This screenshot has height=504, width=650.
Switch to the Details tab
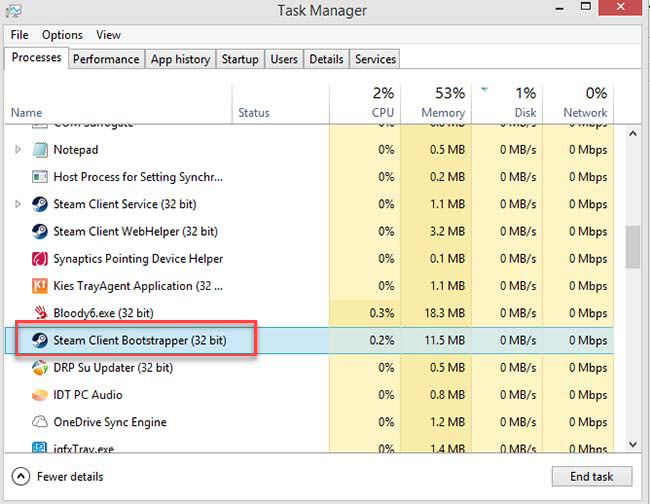(x=326, y=59)
